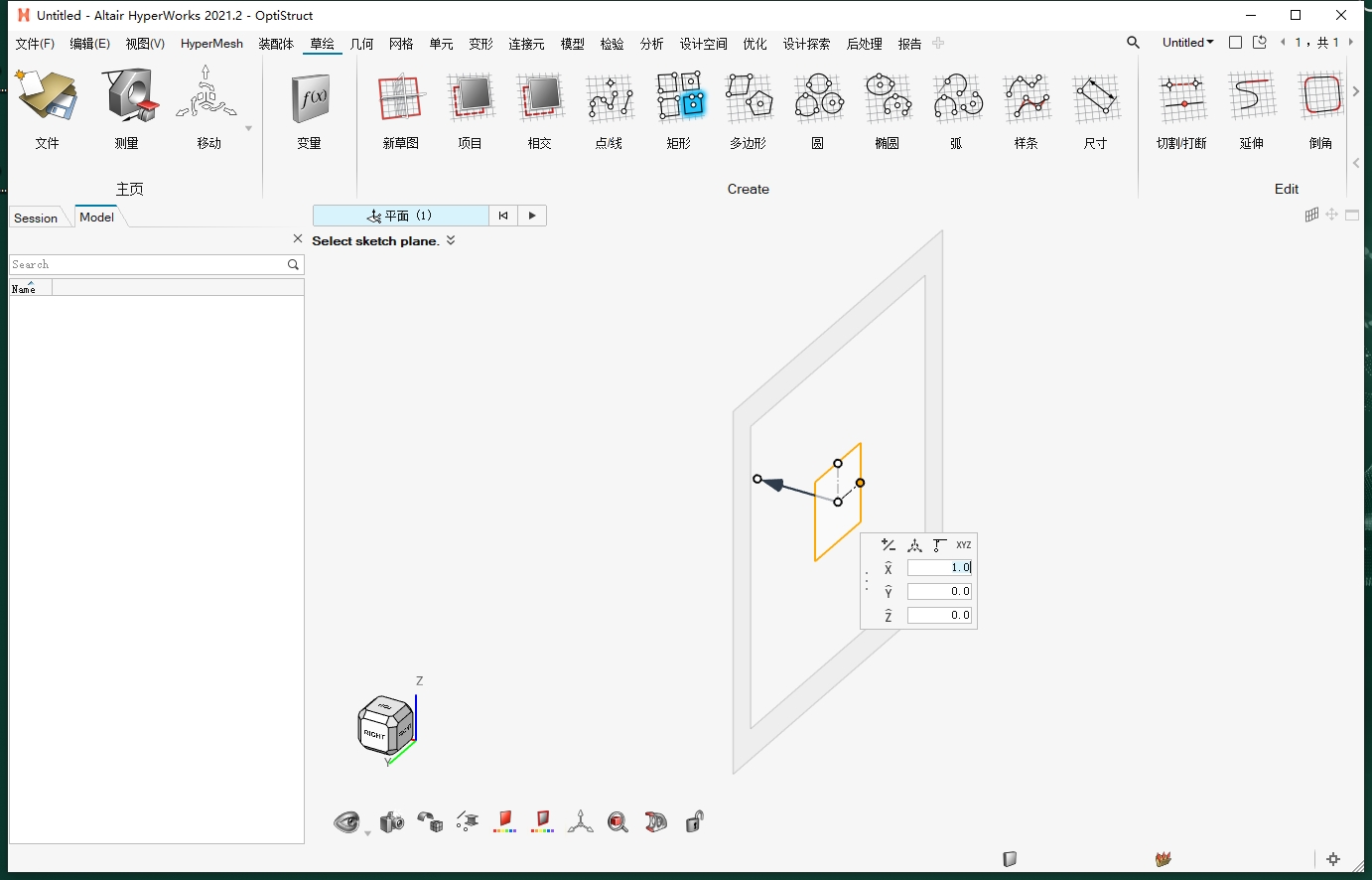
Task: Click the snaps crosshair icon in status bar
Action: [x=1333, y=859]
